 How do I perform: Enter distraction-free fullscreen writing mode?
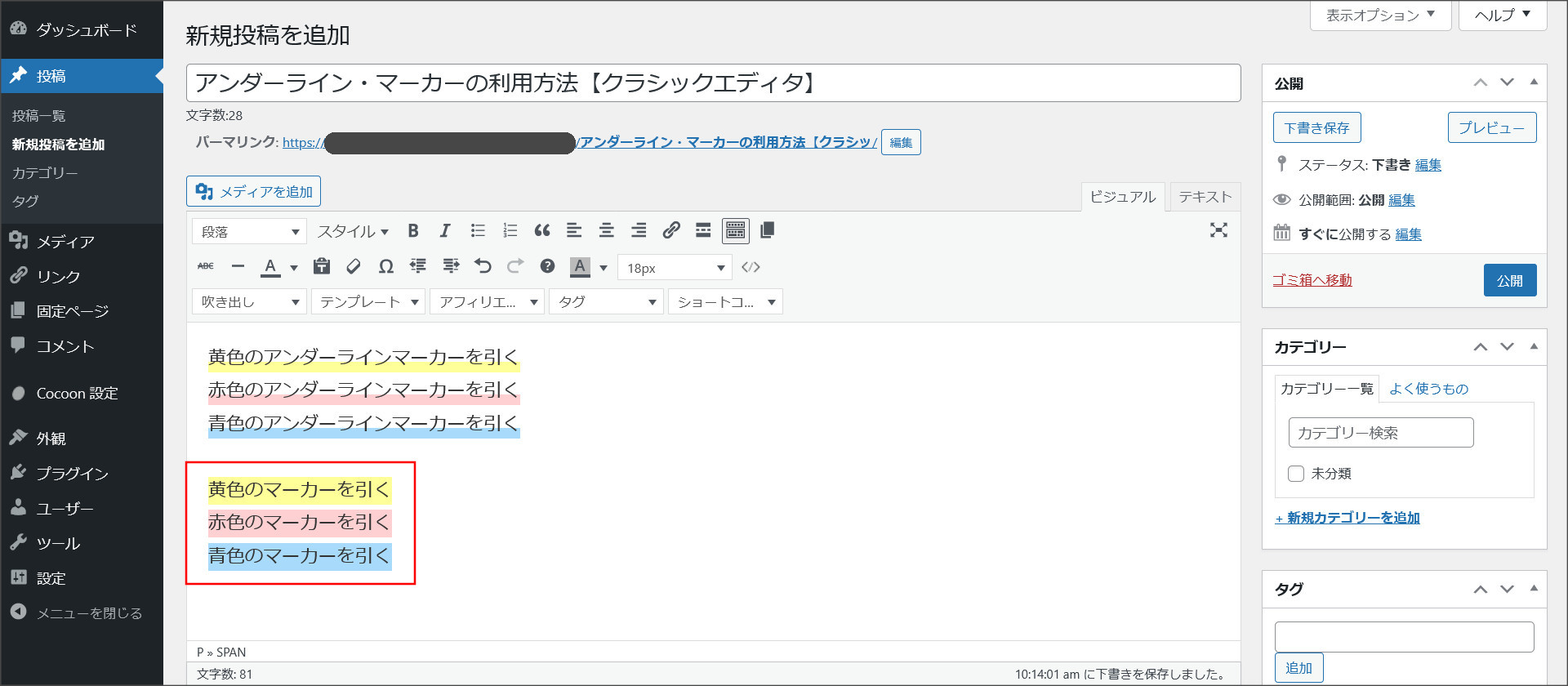click(1218, 230)
